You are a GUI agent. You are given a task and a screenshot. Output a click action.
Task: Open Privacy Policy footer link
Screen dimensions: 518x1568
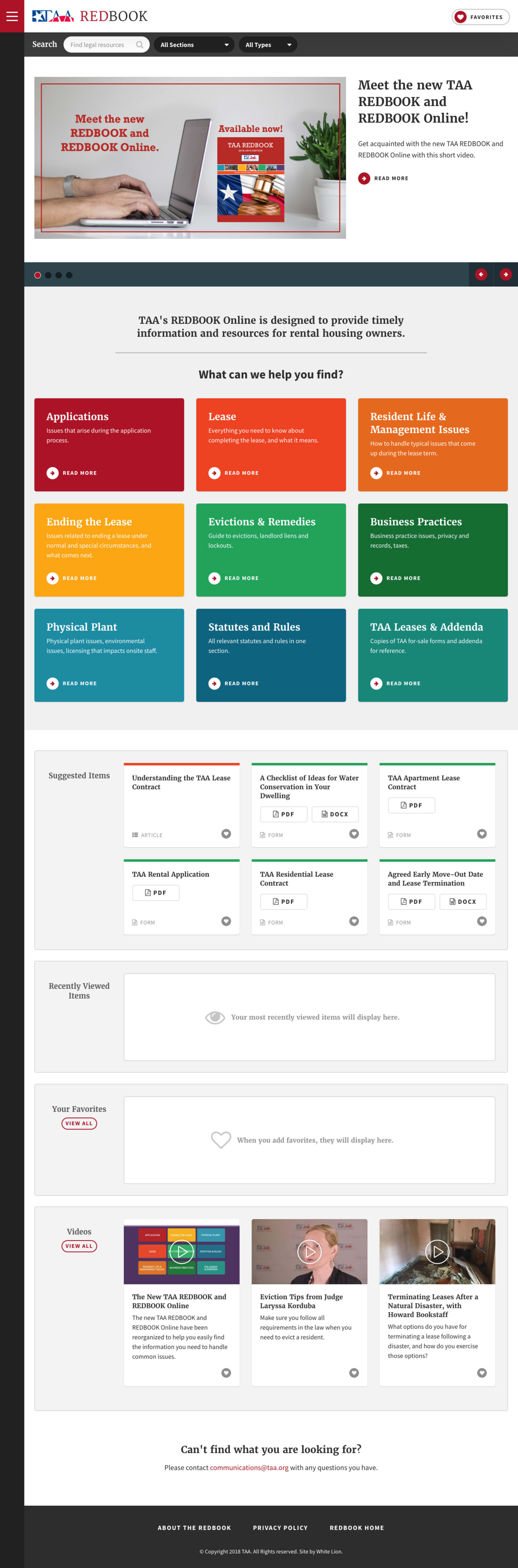[x=280, y=1528]
